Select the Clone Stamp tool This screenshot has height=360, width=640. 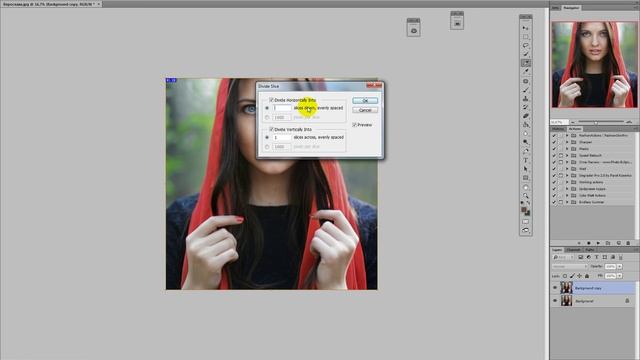tap(526, 98)
